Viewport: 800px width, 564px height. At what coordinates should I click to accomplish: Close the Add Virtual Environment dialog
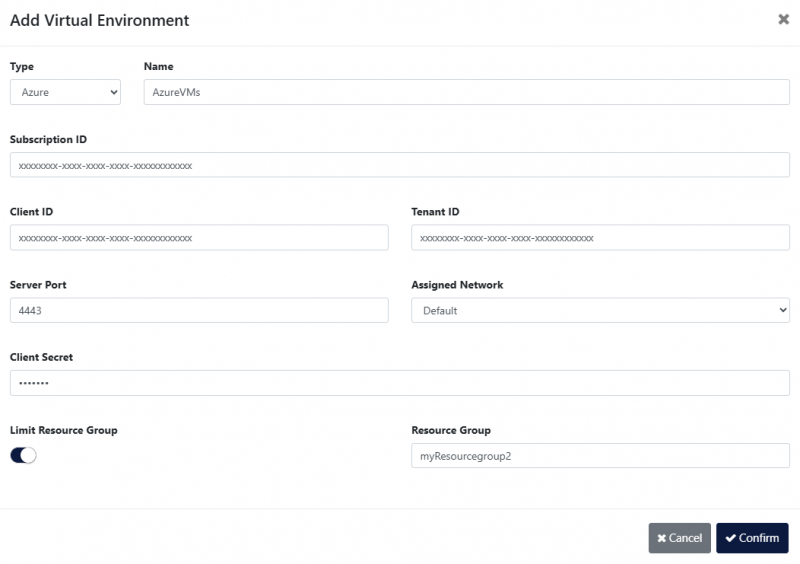click(x=783, y=19)
